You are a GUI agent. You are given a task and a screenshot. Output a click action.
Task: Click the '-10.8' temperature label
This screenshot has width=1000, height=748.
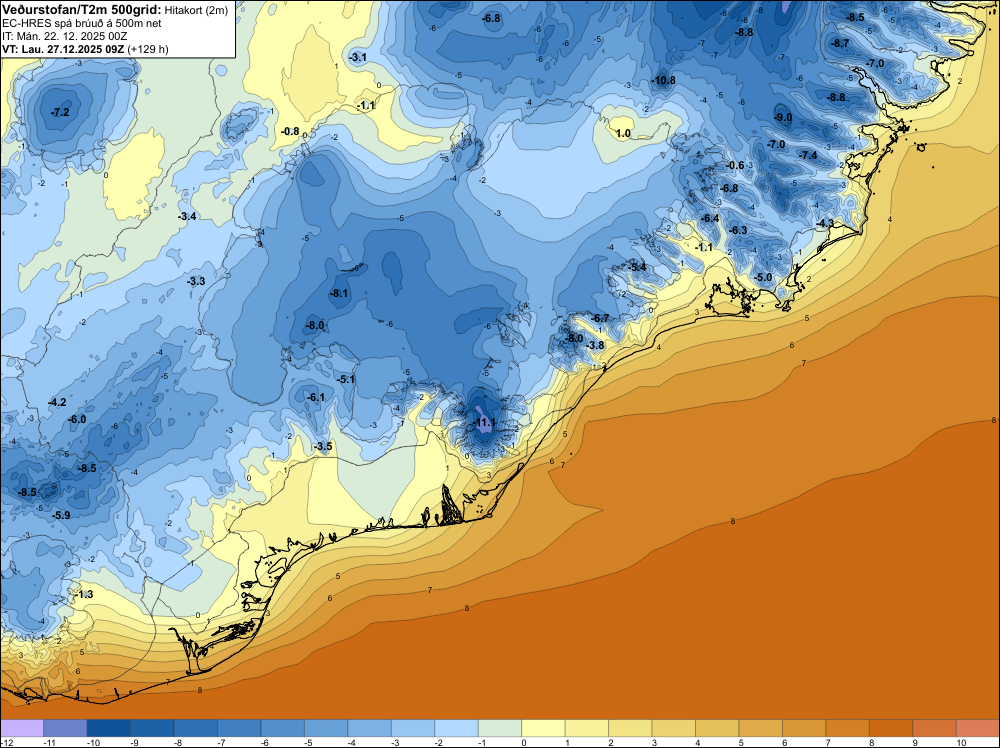click(663, 80)
